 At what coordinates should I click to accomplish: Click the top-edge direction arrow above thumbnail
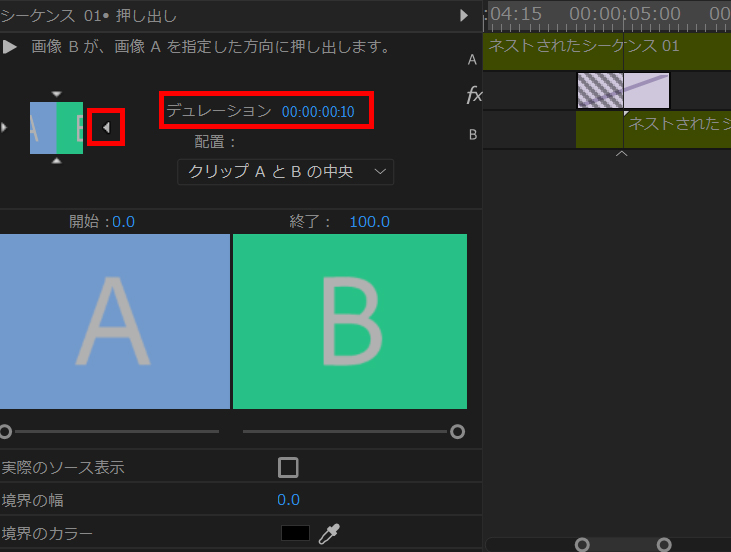tap(57, 94)
